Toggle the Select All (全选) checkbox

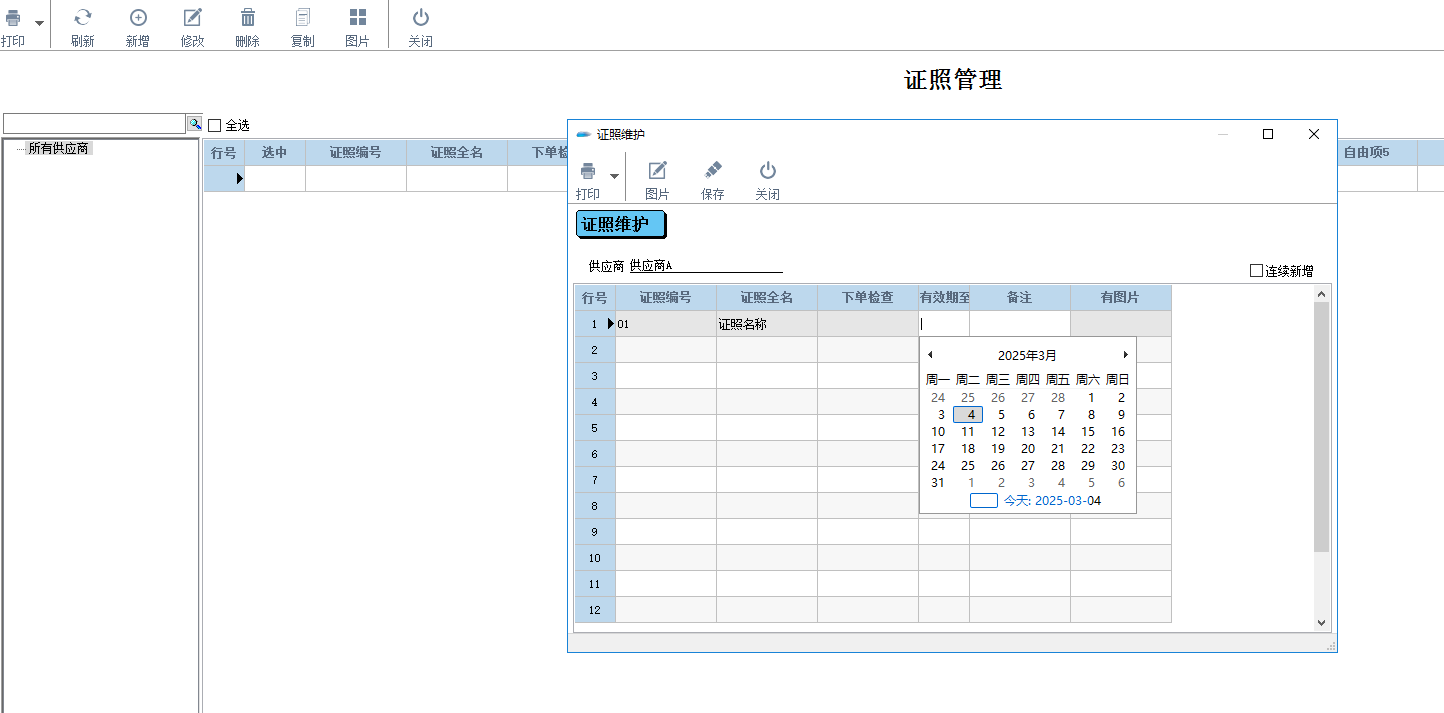(214, 125)
